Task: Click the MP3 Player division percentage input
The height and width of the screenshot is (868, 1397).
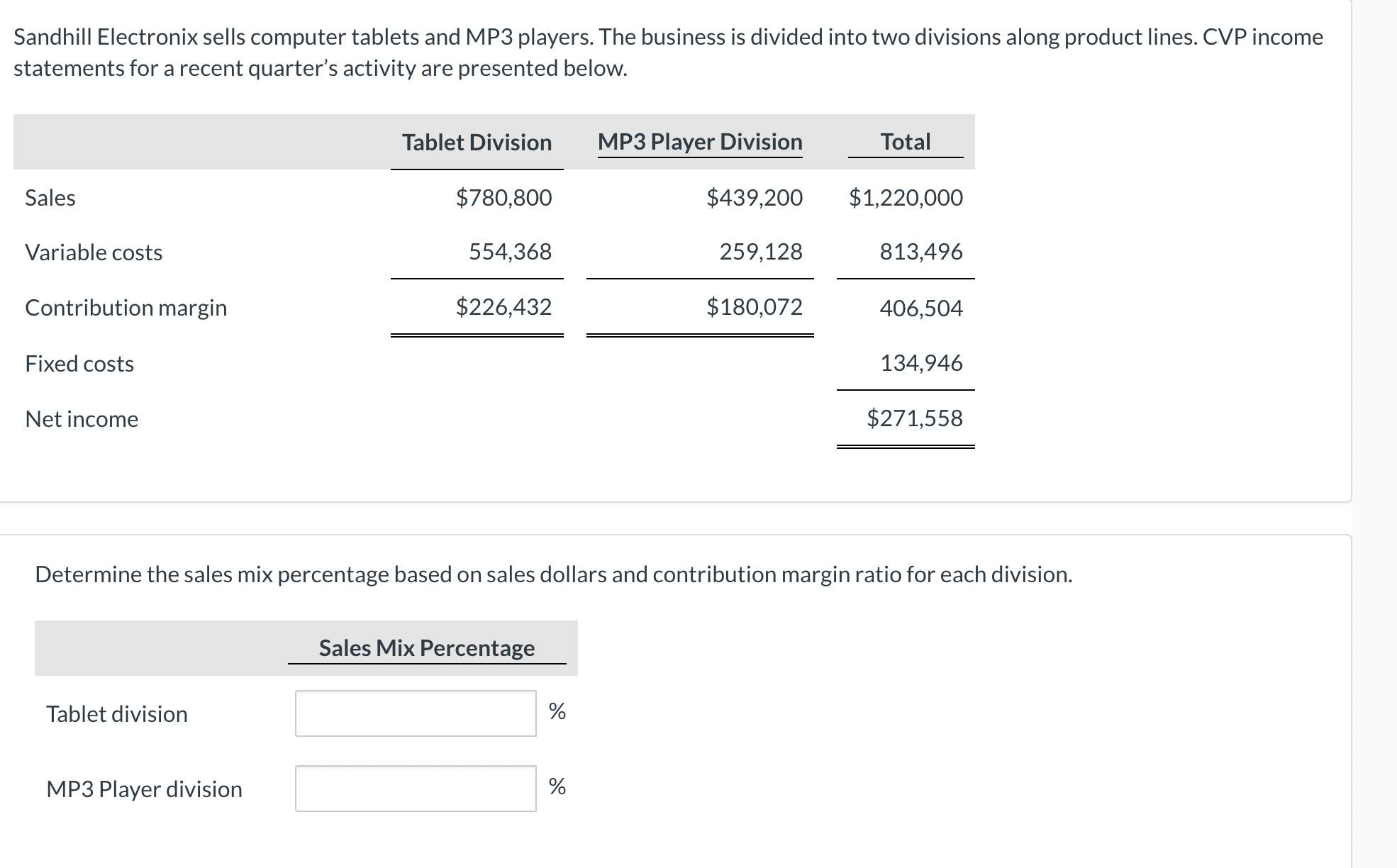Action: pos(416,789)
